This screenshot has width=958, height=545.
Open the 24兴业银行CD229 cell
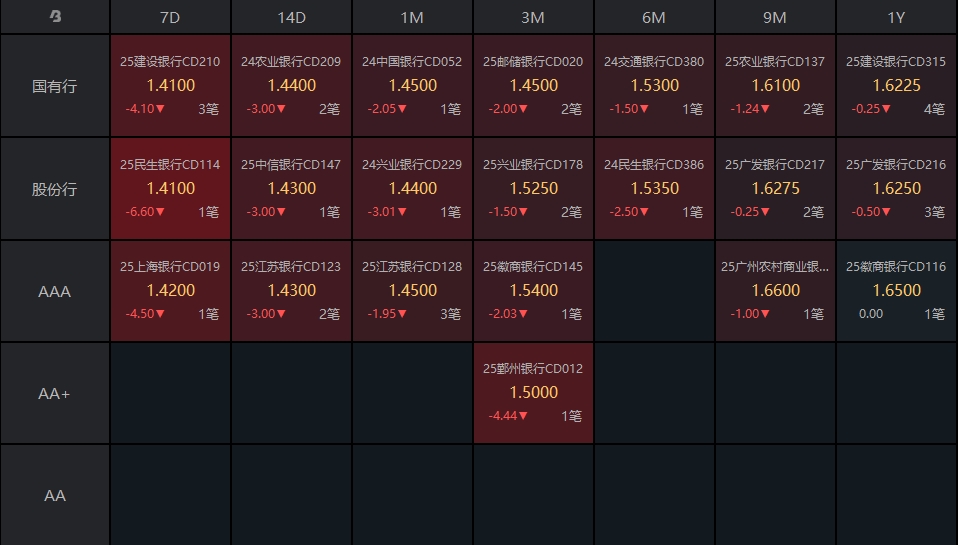[412, 189]
